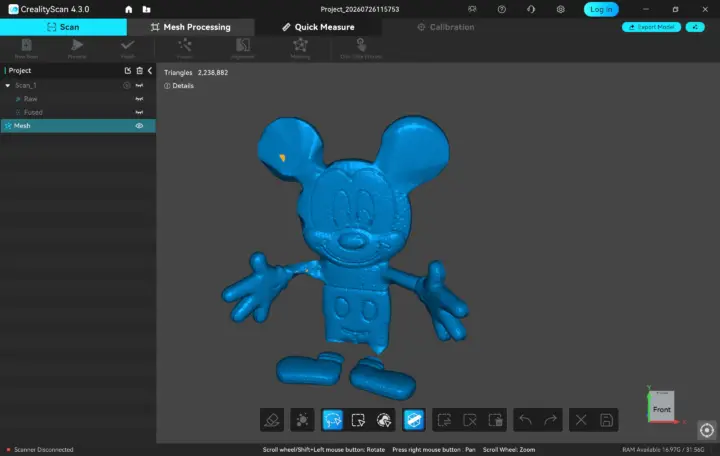Select the Mesh item in project tree
This screenshot has height=456, width=720.
78,125
